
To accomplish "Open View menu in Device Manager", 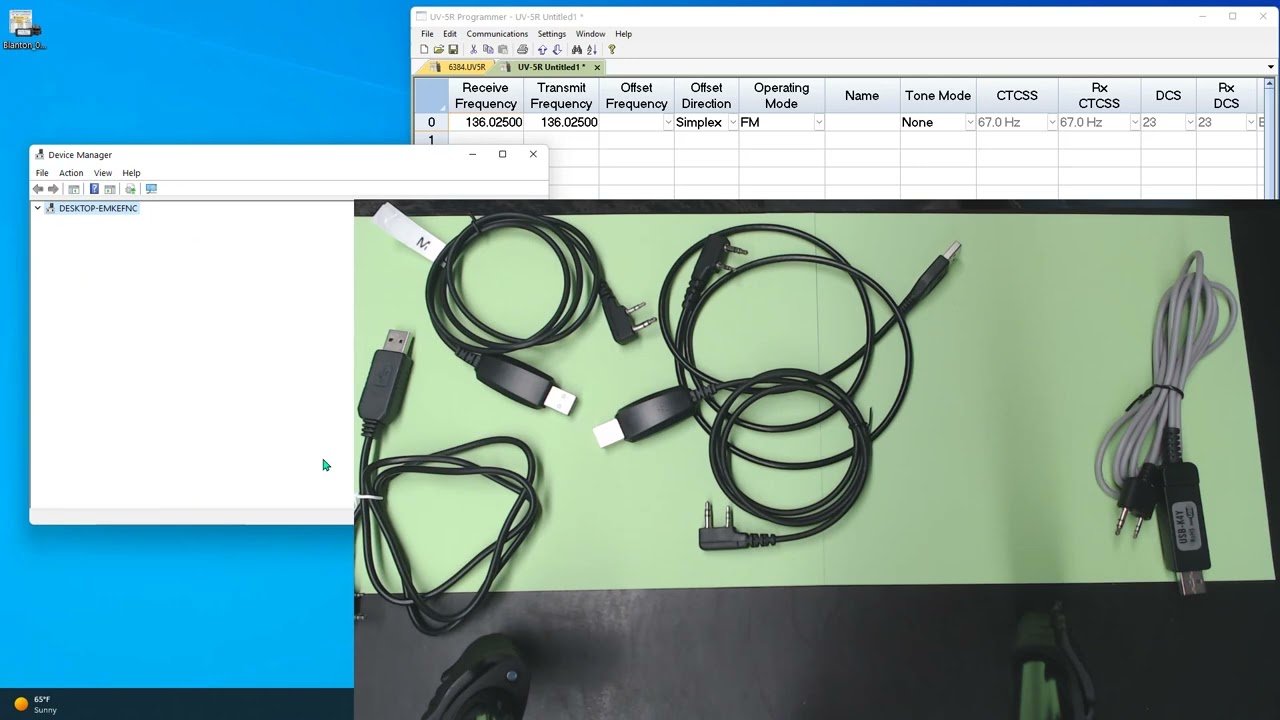I will click(103, 173).
